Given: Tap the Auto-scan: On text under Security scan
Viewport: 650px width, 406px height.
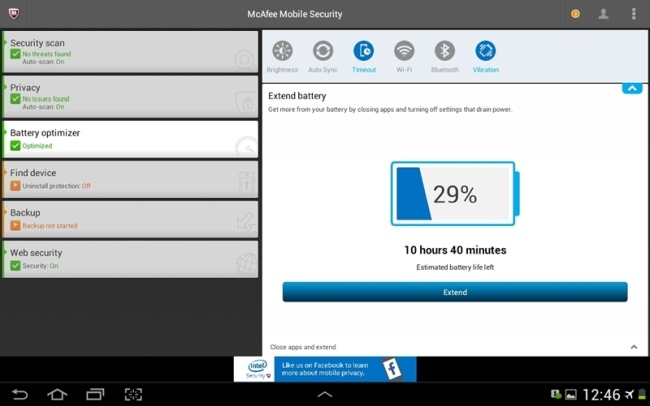Looking at the screenshot, I should tap(43, 61).
